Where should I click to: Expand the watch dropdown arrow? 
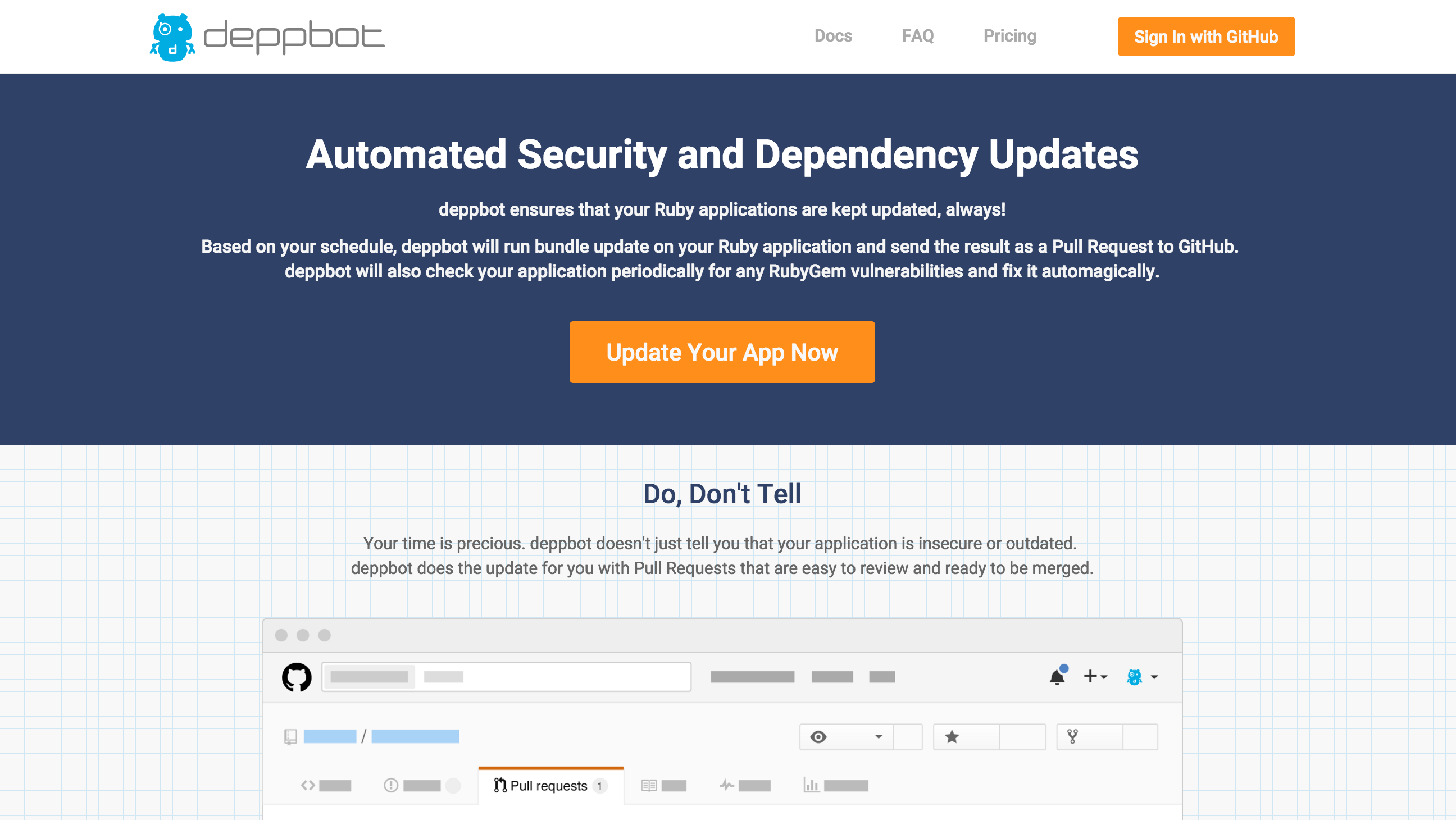pos(879,737)
